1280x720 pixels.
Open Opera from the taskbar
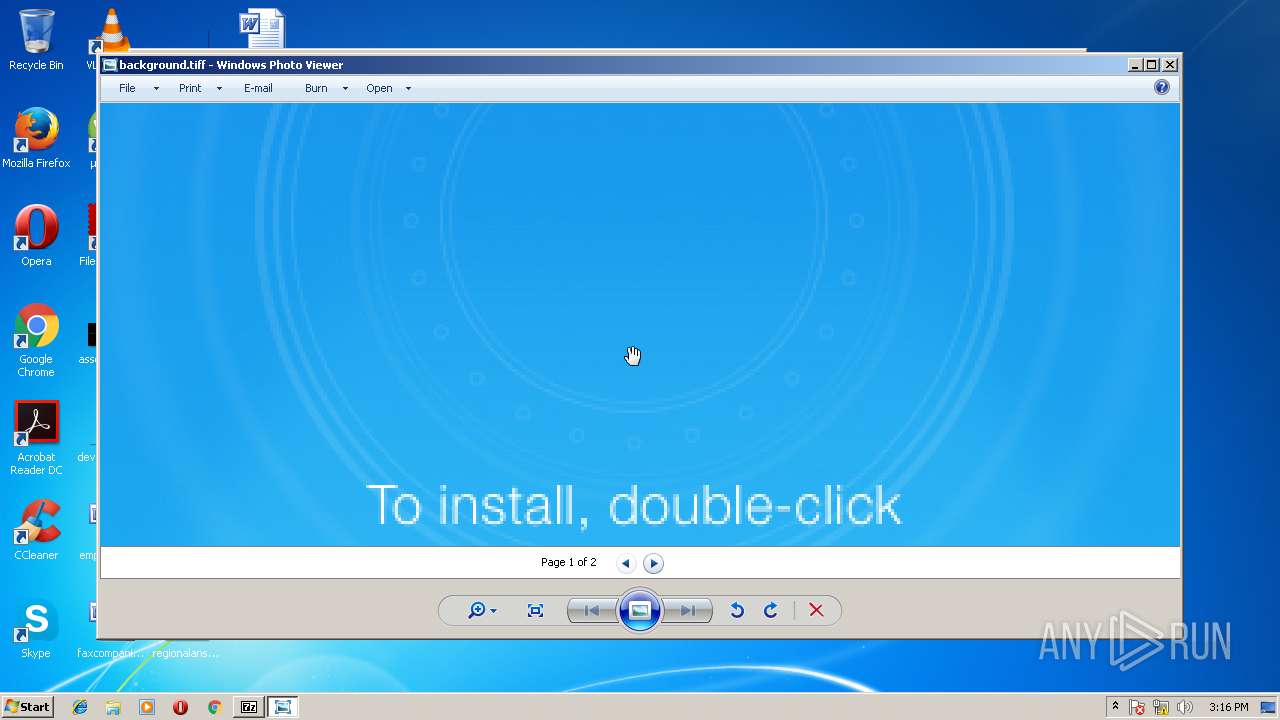(x=180, y=707)
